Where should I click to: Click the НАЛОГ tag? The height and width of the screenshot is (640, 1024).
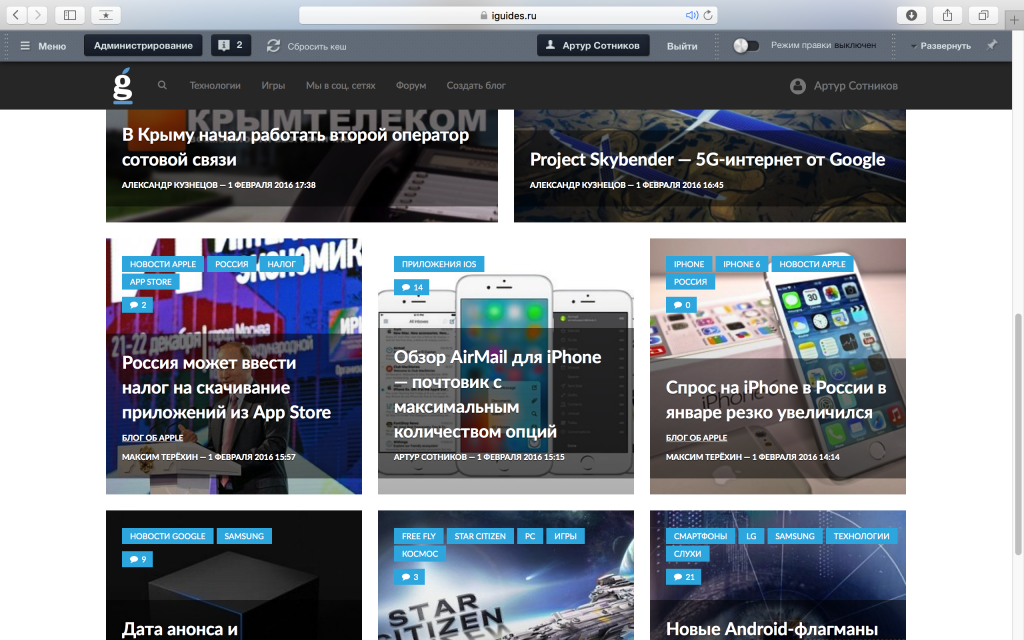click(281, 264)
